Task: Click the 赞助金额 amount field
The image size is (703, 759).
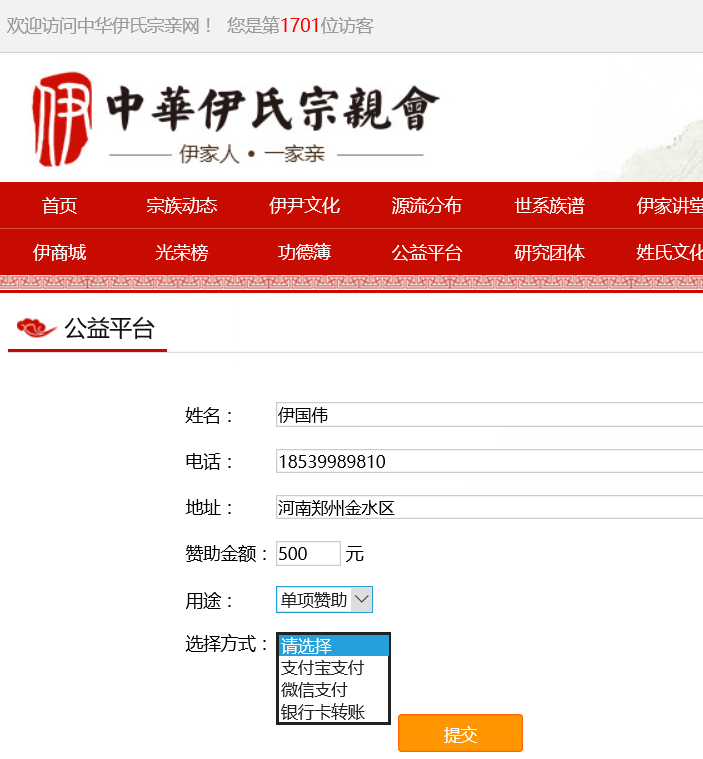Action: (308, 553)
